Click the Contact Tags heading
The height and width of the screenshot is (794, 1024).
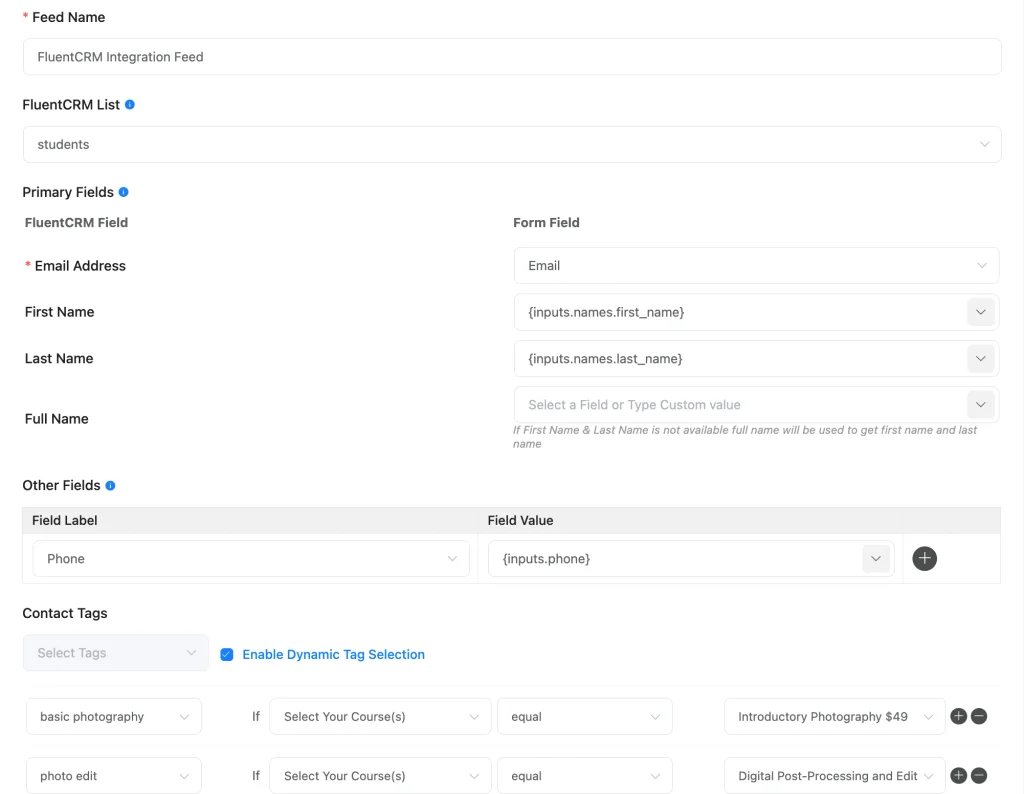click(x=65, y=613)
